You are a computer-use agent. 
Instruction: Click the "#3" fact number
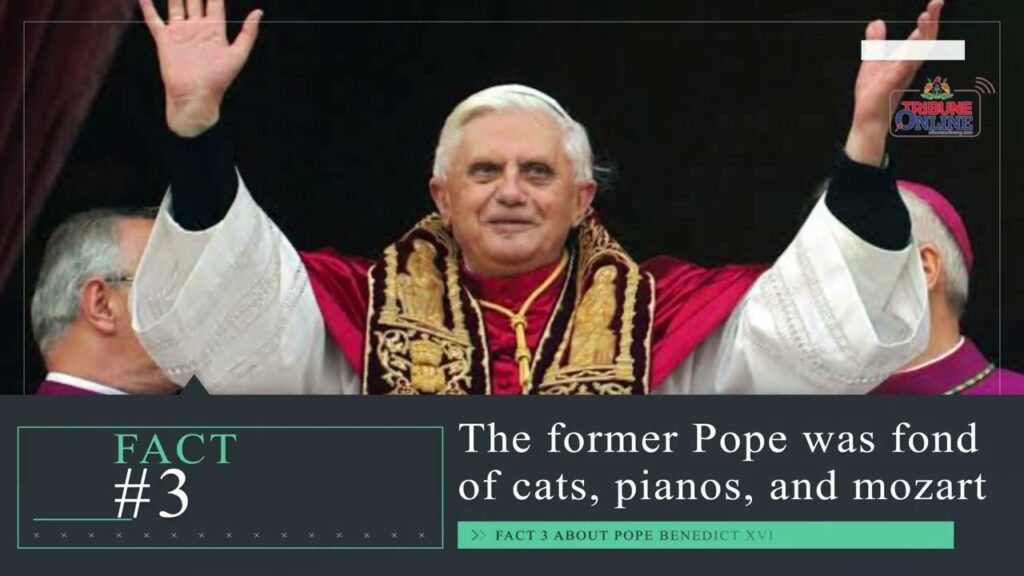click(152, 493)
